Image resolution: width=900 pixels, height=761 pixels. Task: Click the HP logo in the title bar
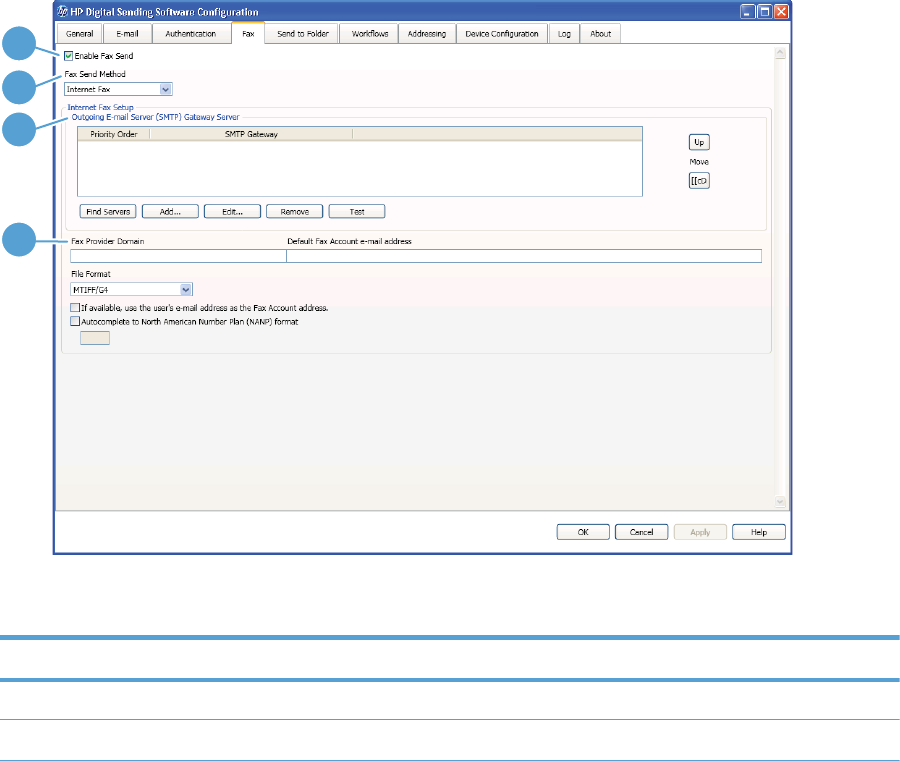pos(63,11)
